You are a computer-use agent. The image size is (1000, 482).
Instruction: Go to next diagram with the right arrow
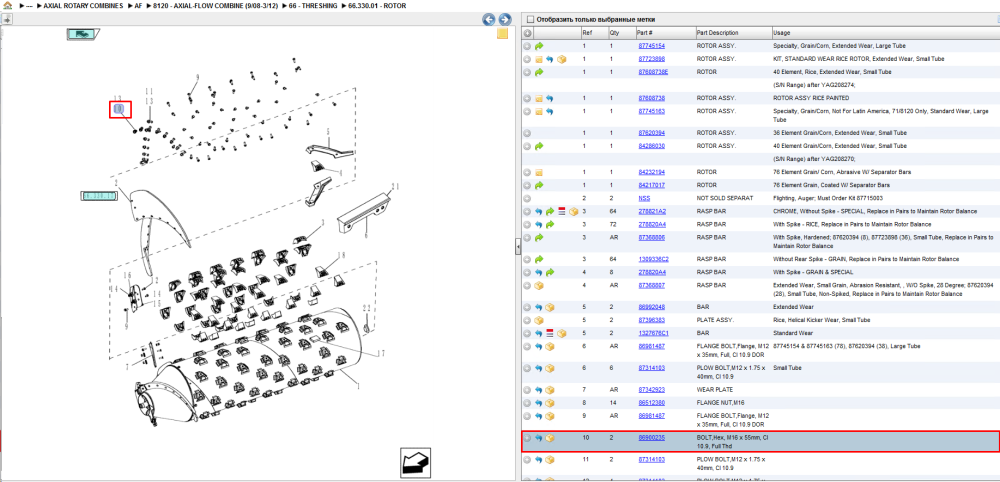(x=504, y=19)
